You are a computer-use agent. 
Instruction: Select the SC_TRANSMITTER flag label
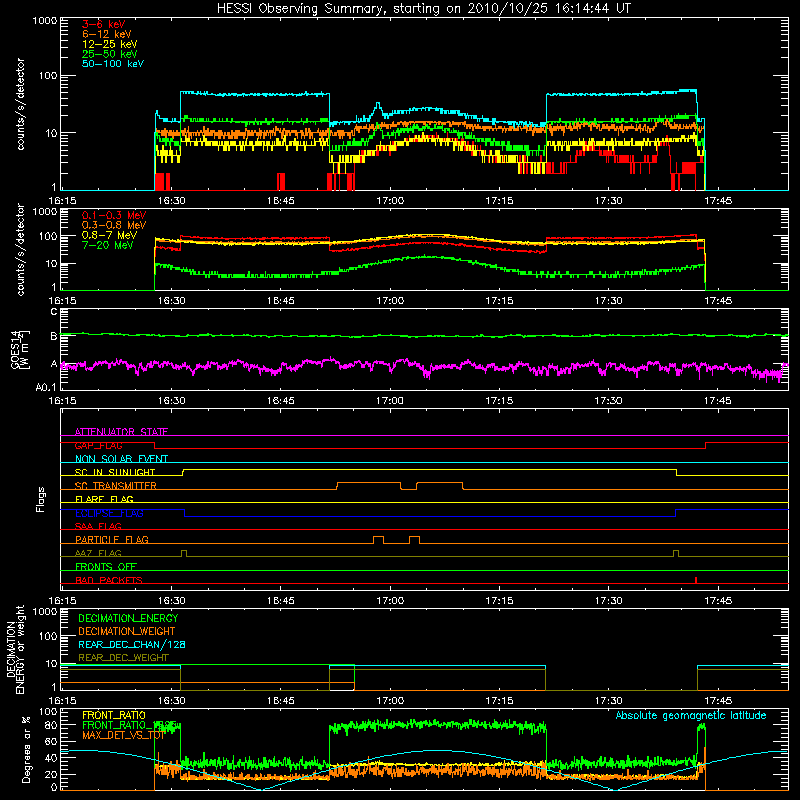pos(115,486)
